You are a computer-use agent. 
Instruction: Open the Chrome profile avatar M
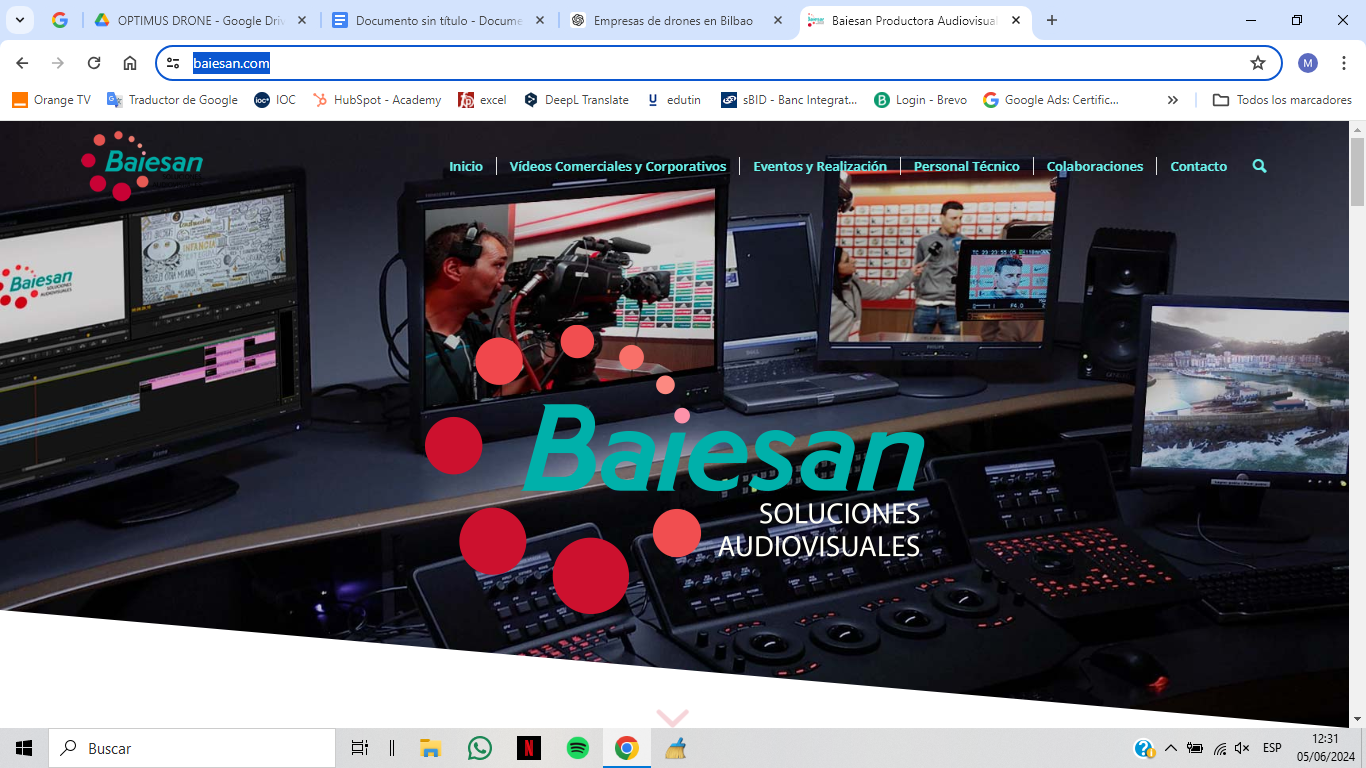(1308, 63)
